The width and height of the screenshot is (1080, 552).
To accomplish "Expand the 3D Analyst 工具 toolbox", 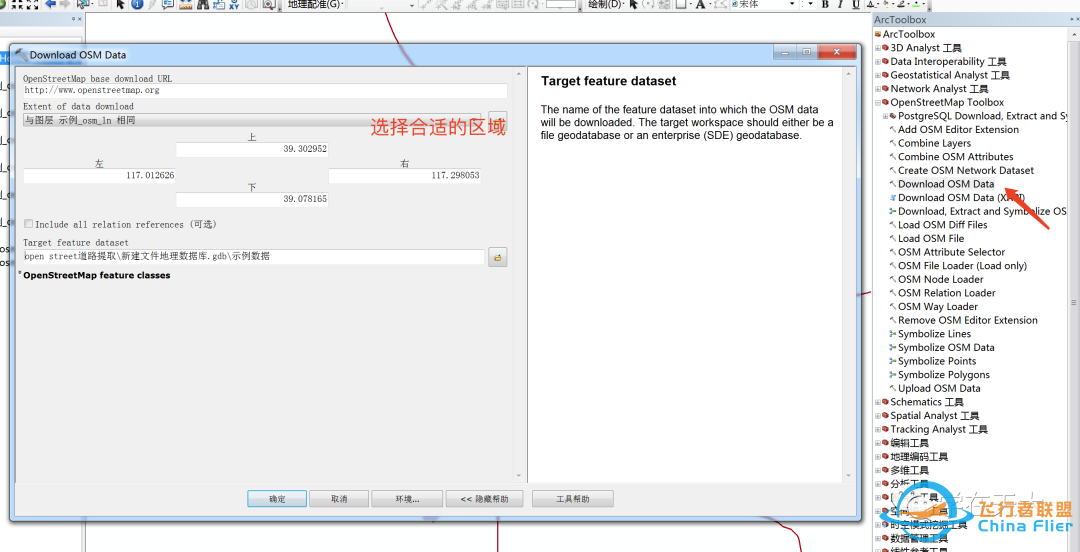I will (878, 48).
